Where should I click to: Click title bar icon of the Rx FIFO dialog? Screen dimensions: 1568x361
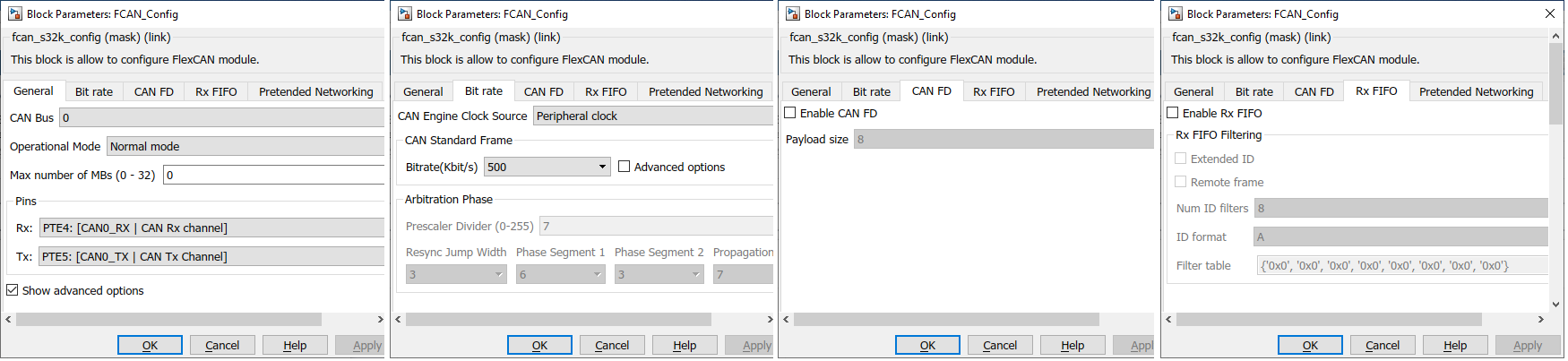click(1176, 14)
